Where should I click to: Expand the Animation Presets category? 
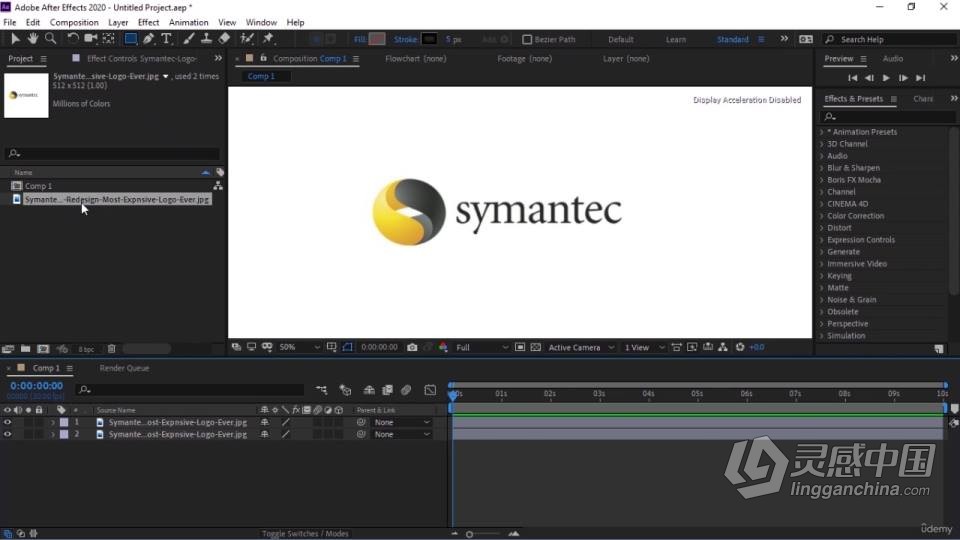tap(822, 132)
